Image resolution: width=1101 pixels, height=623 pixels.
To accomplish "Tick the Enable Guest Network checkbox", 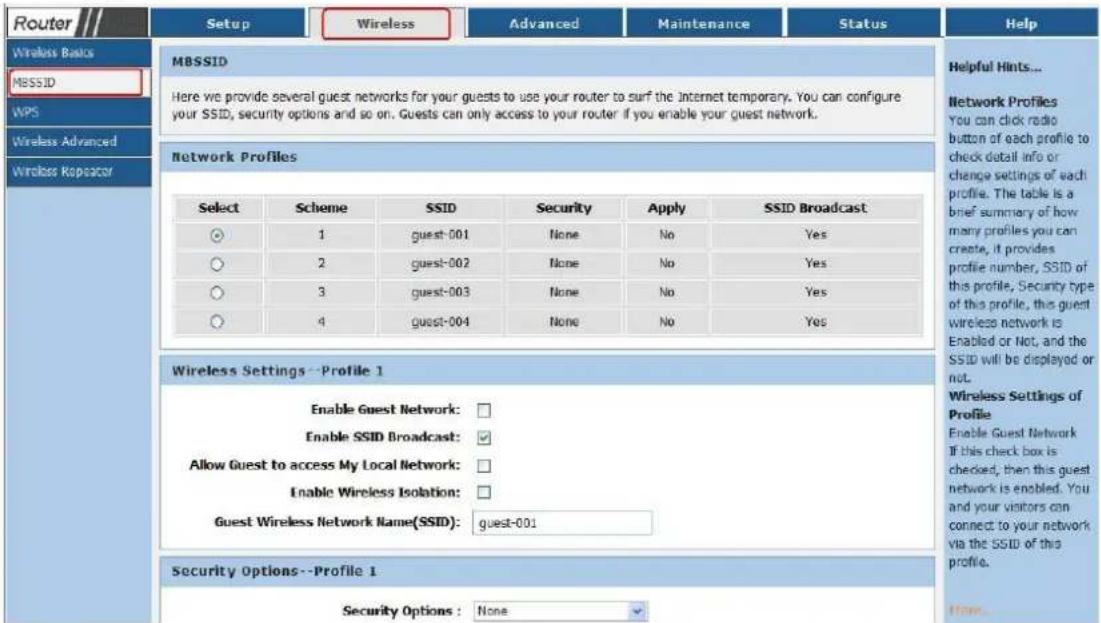I will [x=484, y=409].
